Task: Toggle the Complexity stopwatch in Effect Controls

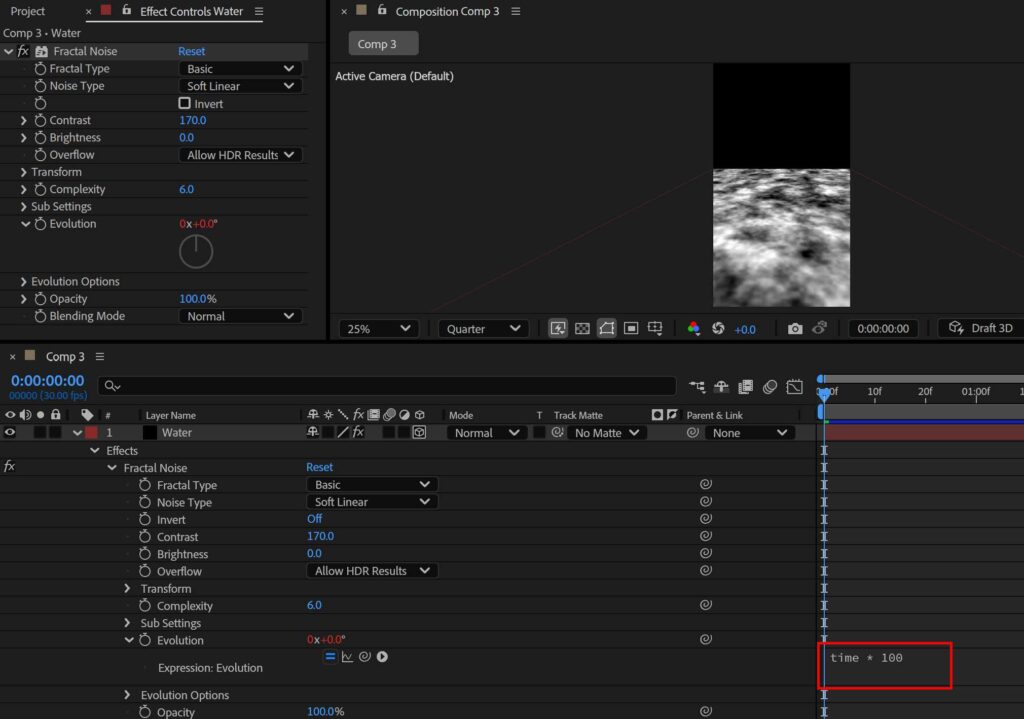Action: 40,189
